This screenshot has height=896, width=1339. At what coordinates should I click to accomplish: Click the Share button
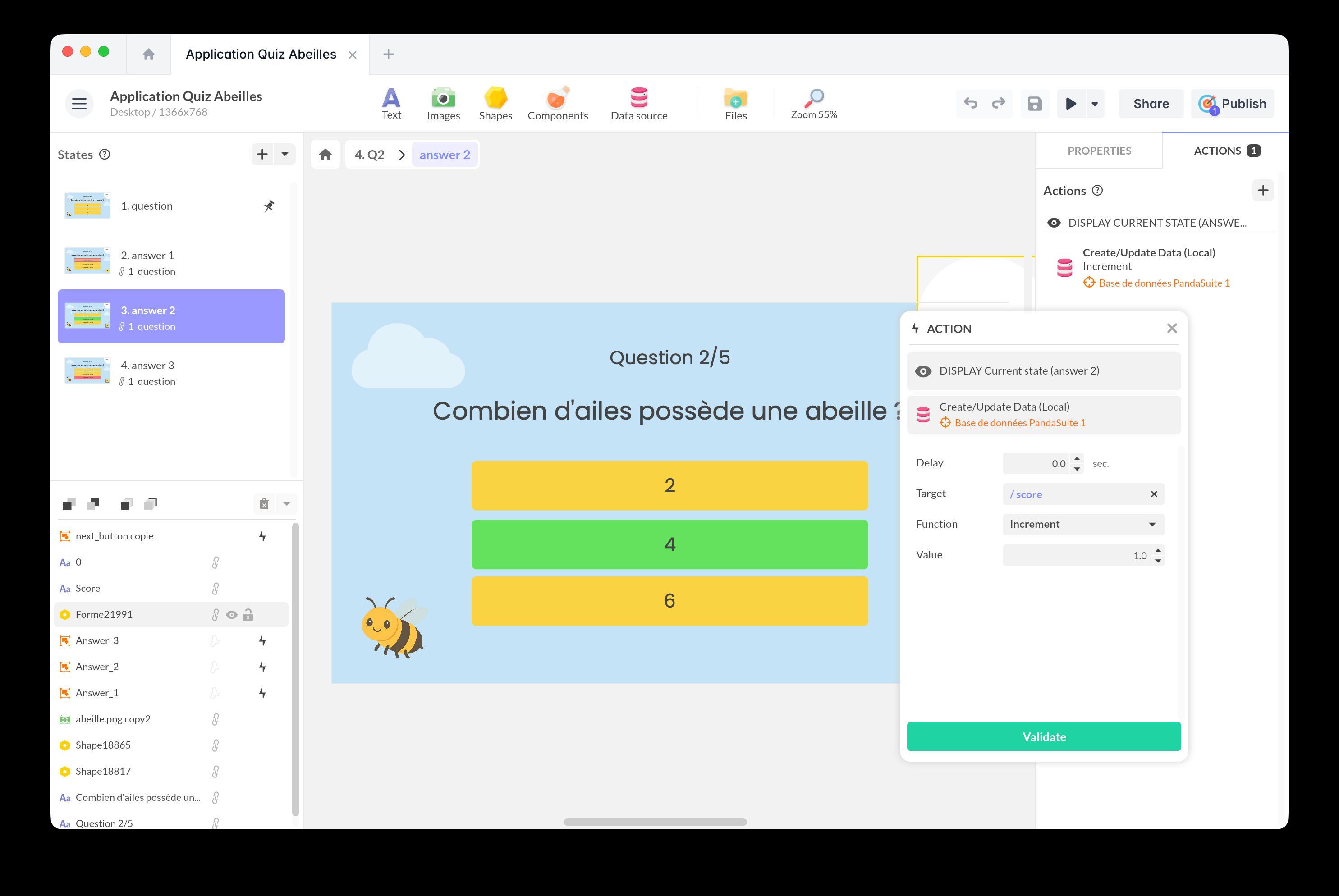click(x=1151, y=103)
